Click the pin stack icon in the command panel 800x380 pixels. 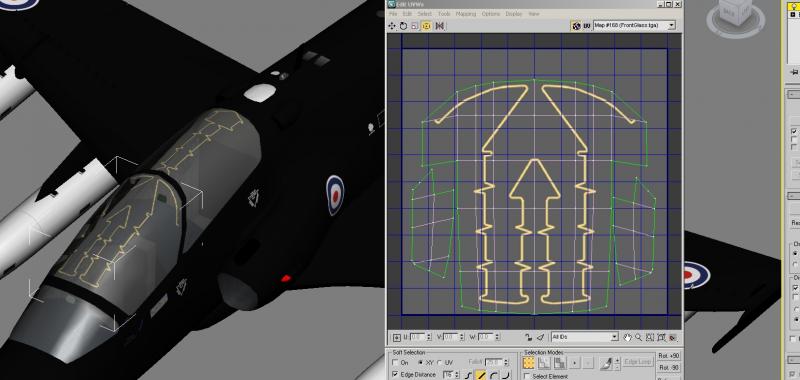[x=794, y=72]
